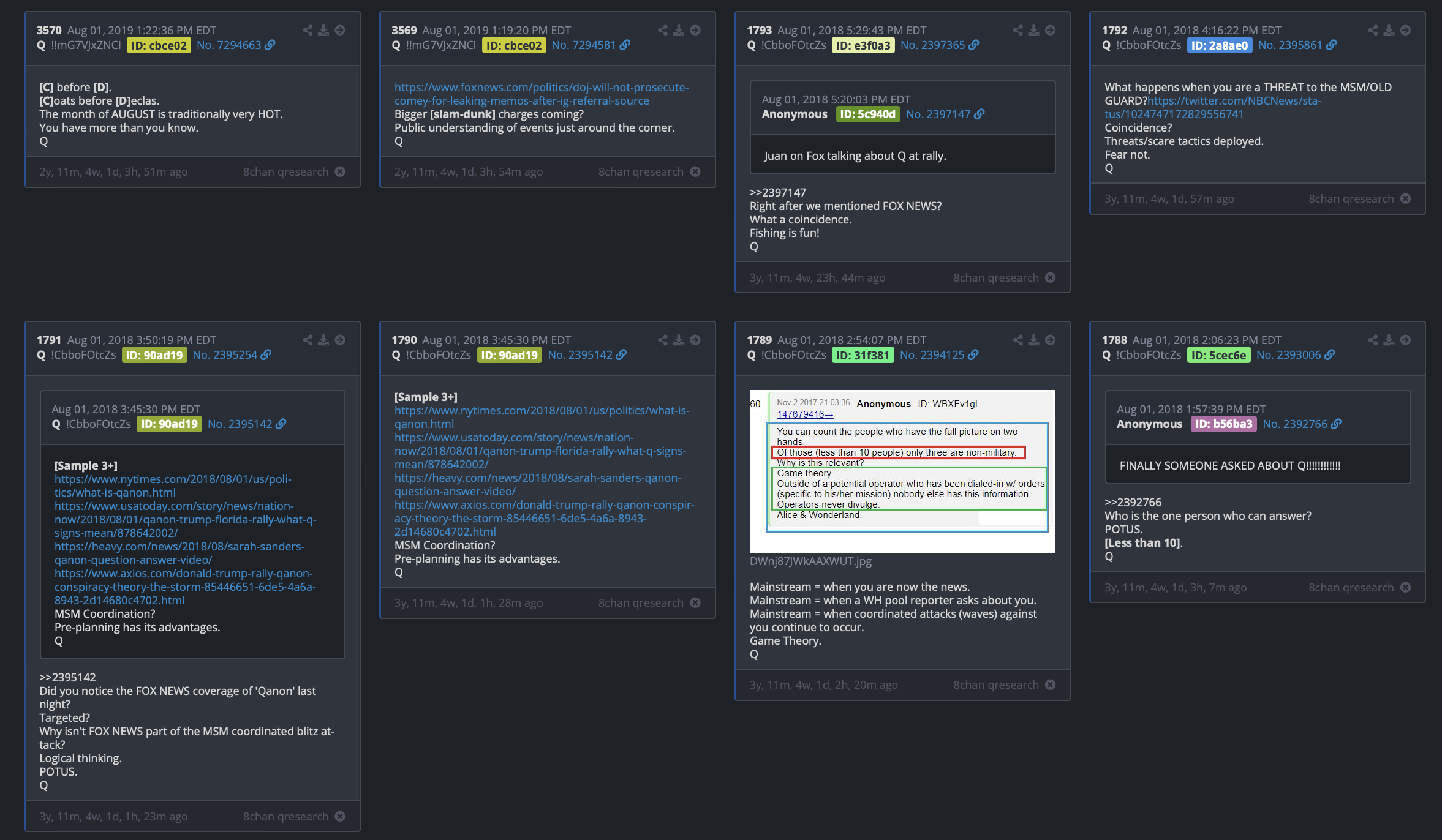Screen dimensions: 1442x840
Task: Select green ID badge 5c940d
Action: pos(868,114)
